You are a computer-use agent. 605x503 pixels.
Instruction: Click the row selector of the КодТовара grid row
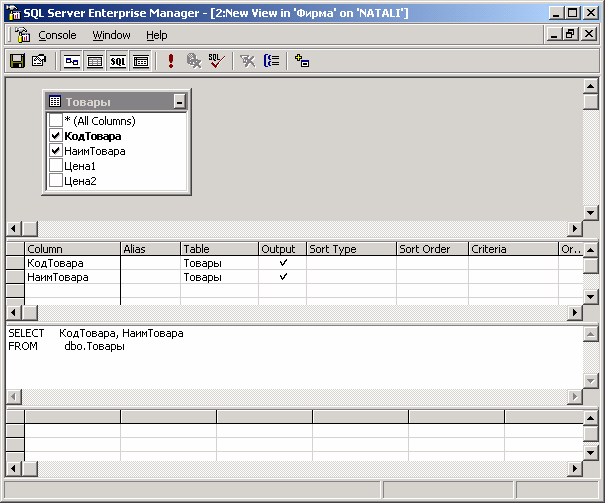(x=15, y=263)
